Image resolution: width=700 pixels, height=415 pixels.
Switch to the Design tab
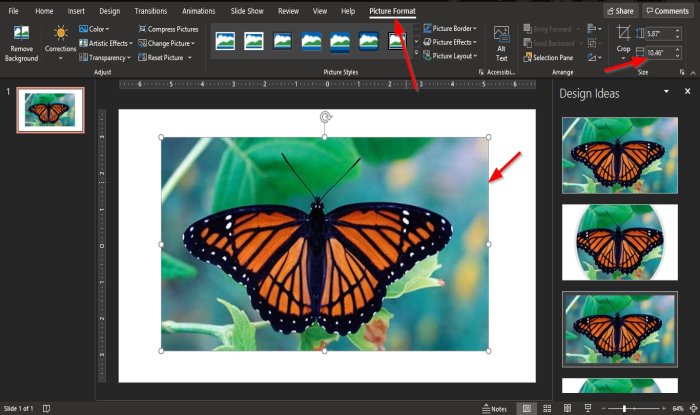[109, 10]
